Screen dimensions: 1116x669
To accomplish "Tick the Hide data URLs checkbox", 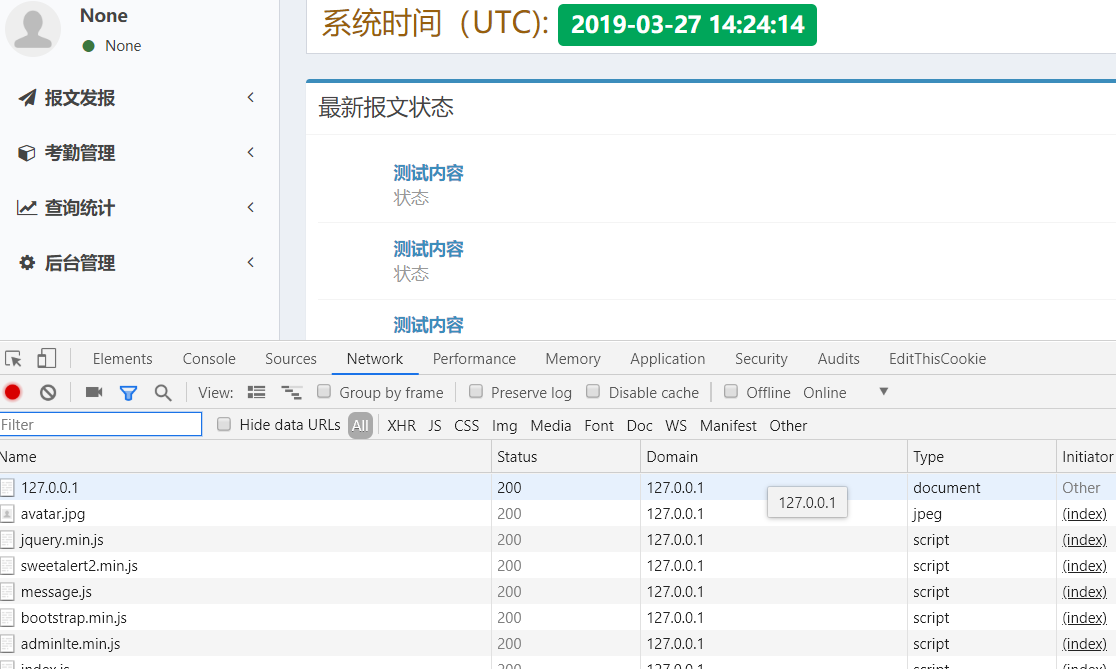I will coord(224,425).
